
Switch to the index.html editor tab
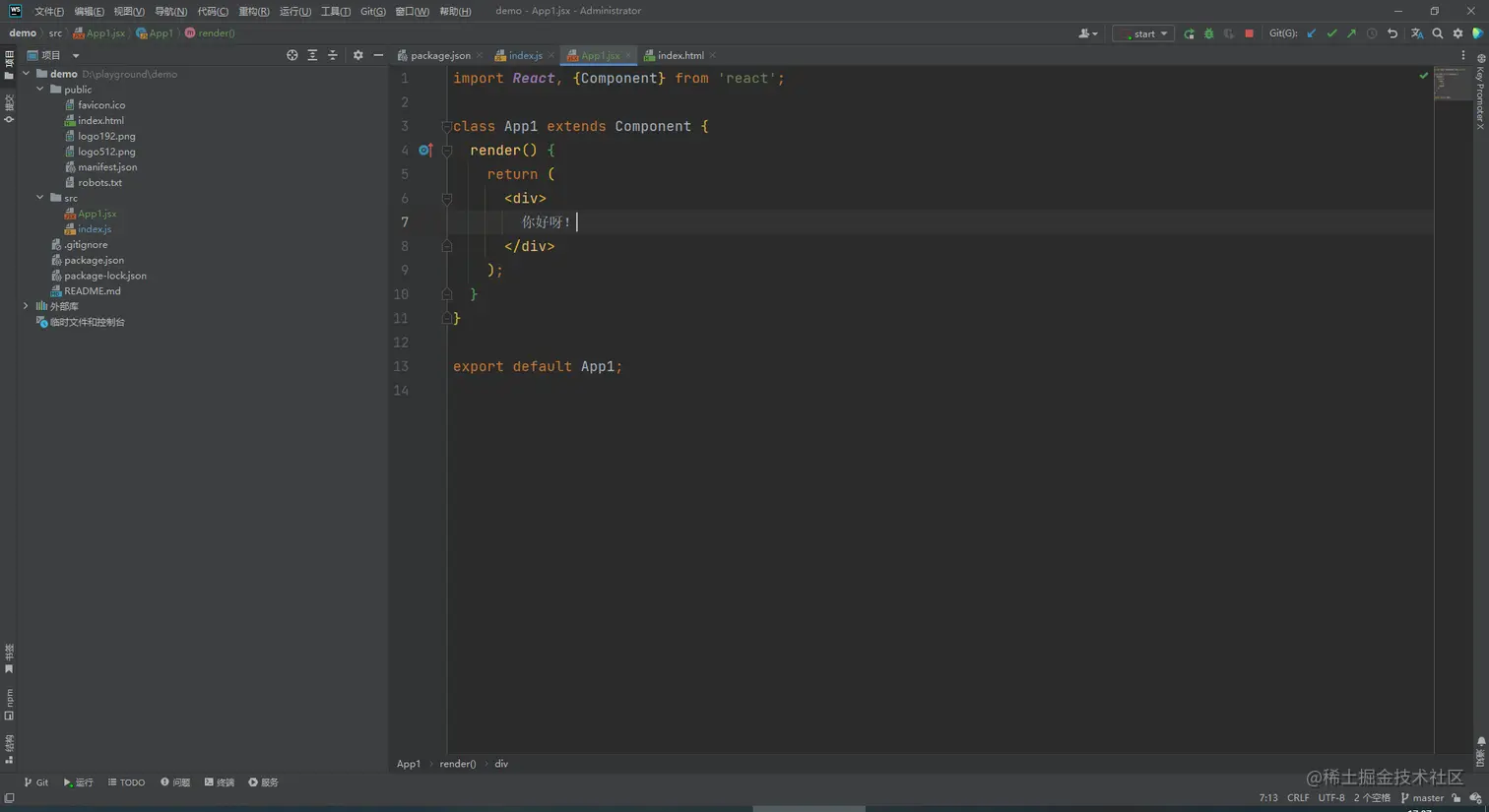tap(680, 55)
